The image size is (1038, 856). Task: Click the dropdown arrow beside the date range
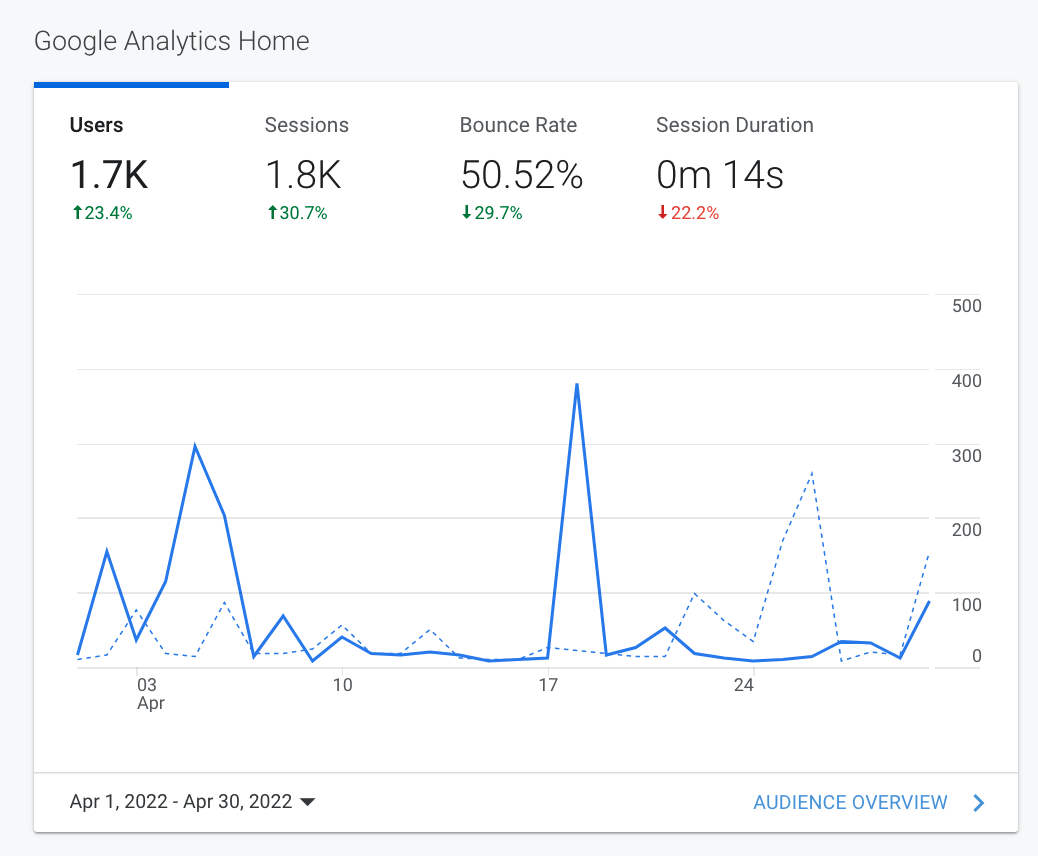[307, 802]
